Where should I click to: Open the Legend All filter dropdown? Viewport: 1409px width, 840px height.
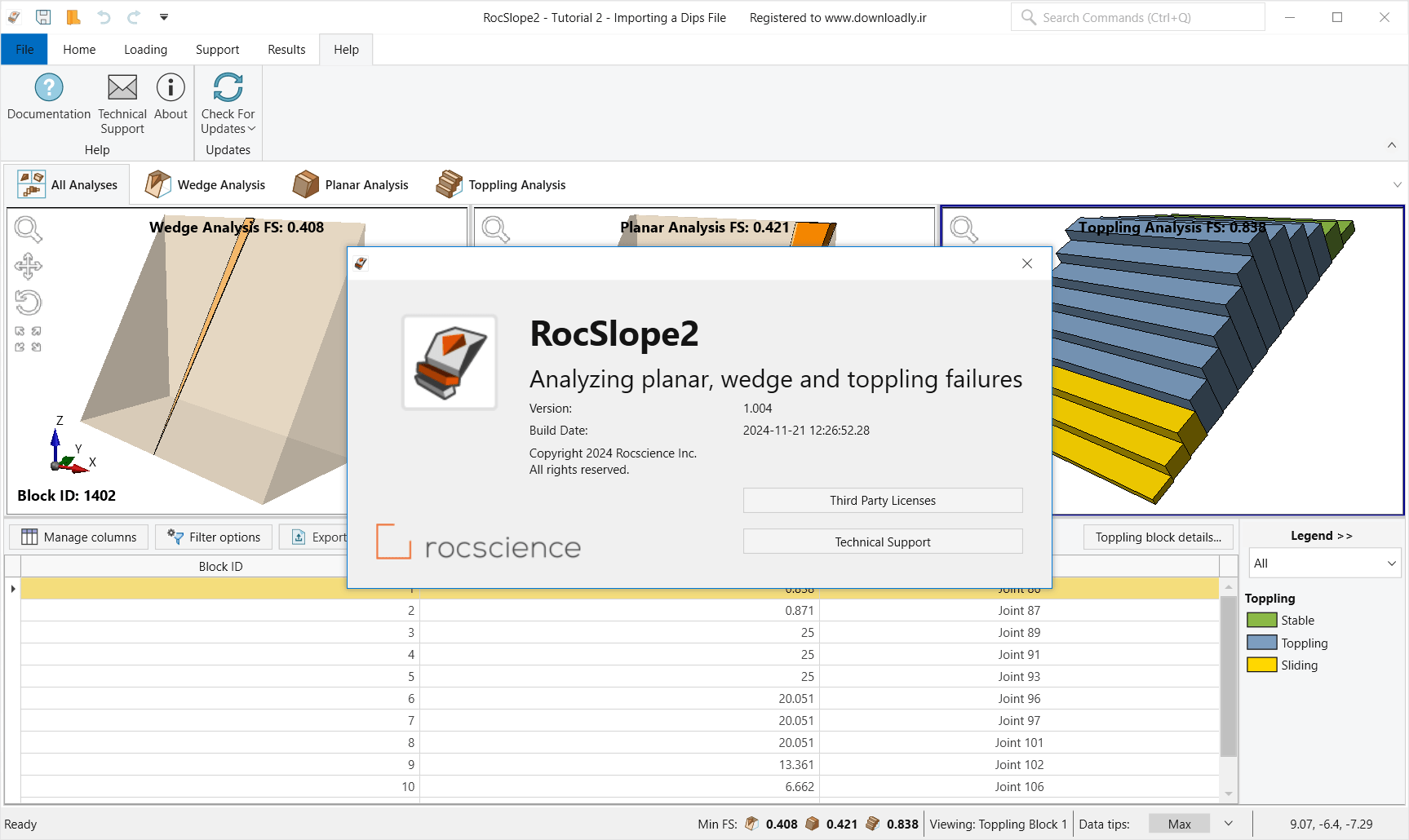coord(1323,563)
